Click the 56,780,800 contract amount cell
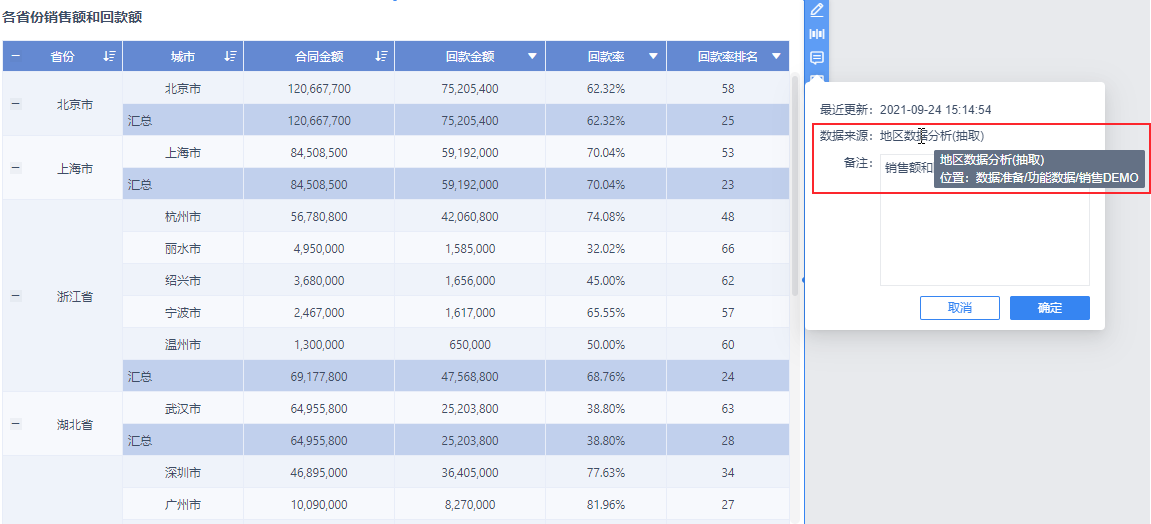 tap(319, 216)
